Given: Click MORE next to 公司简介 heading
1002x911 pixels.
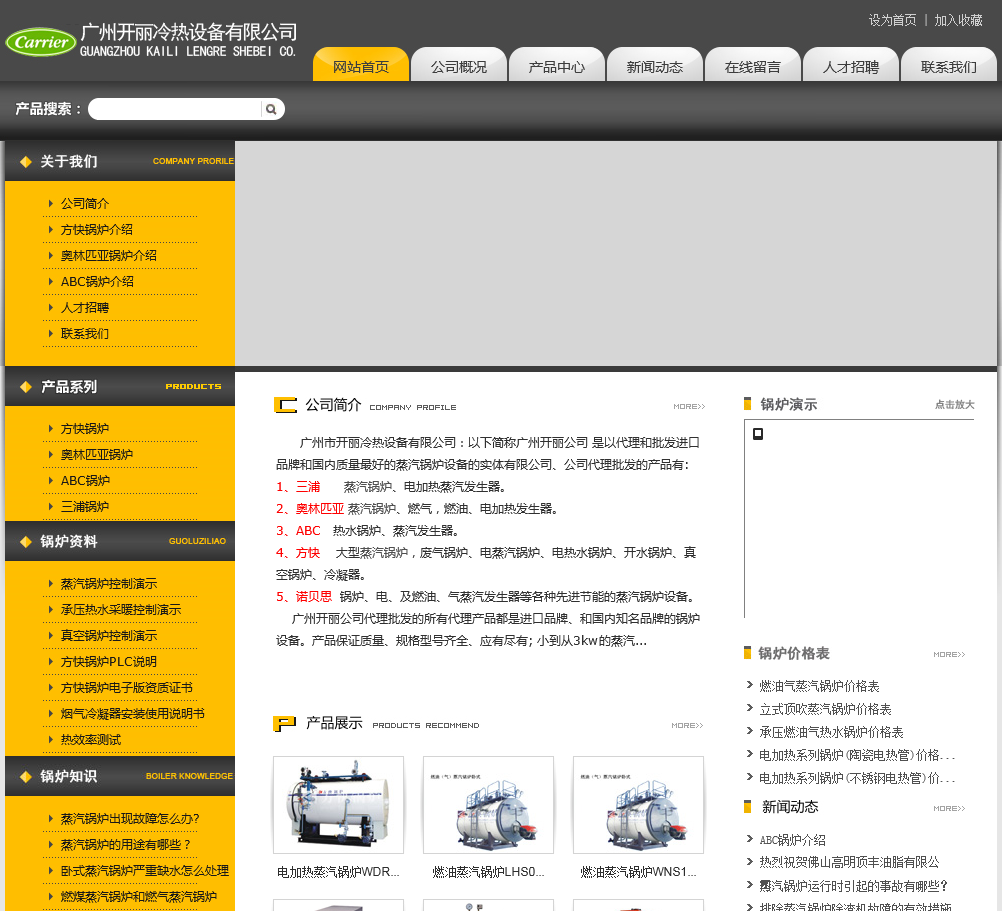Looking at the screenshot, I should (x=689, y=406).
